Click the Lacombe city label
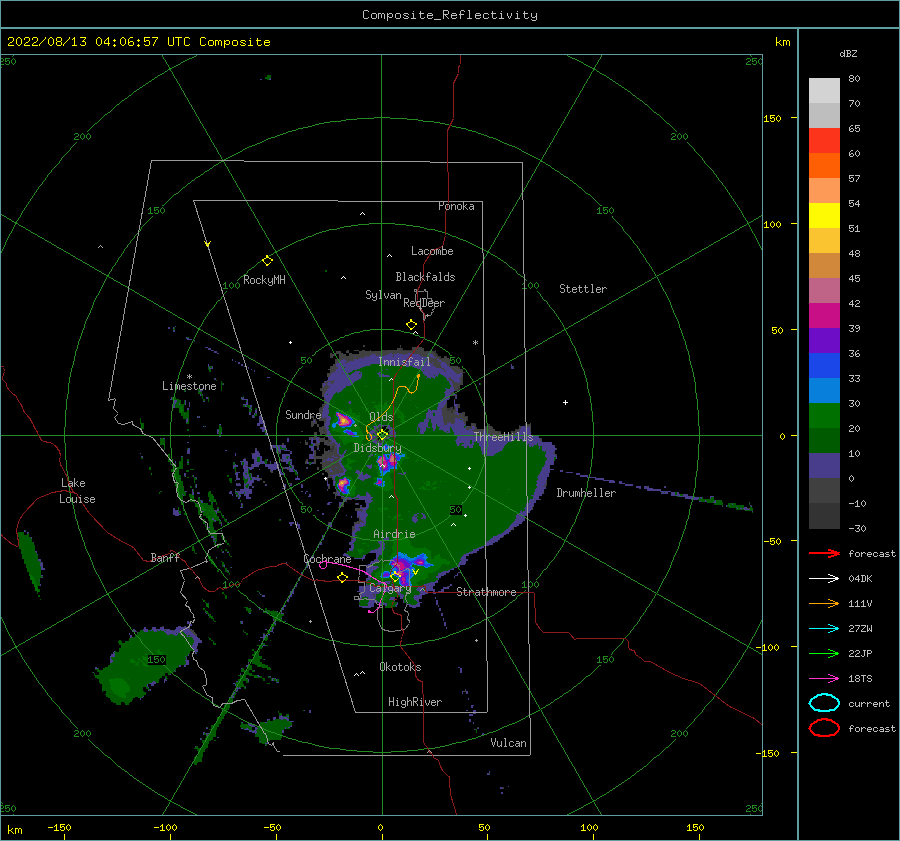 click(432, 251)
